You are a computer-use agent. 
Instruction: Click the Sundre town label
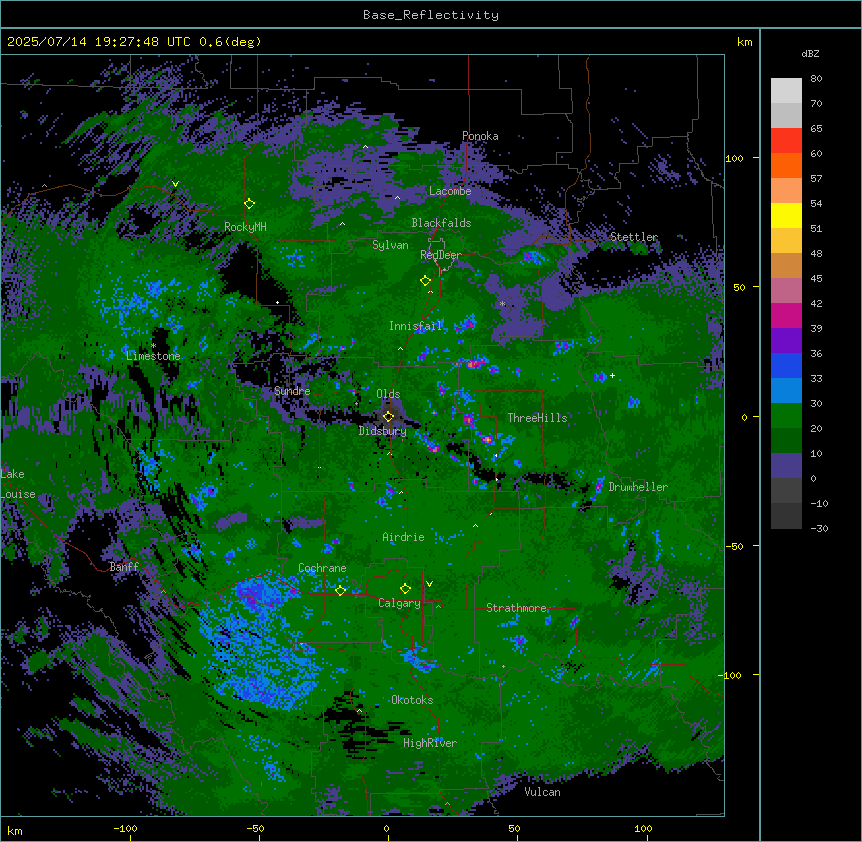292,391
